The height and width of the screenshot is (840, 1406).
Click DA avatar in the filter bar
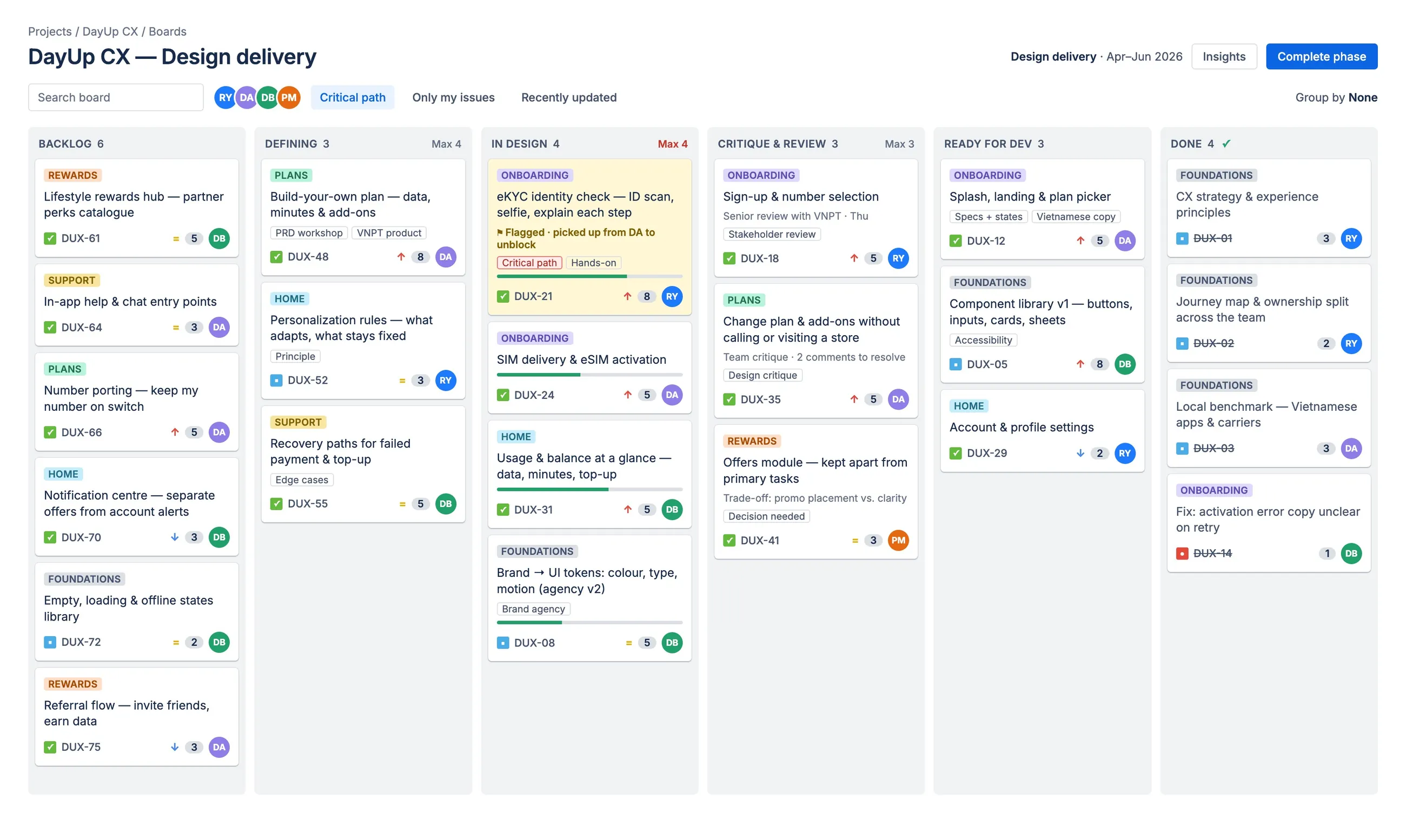click(x=246, y=97)
